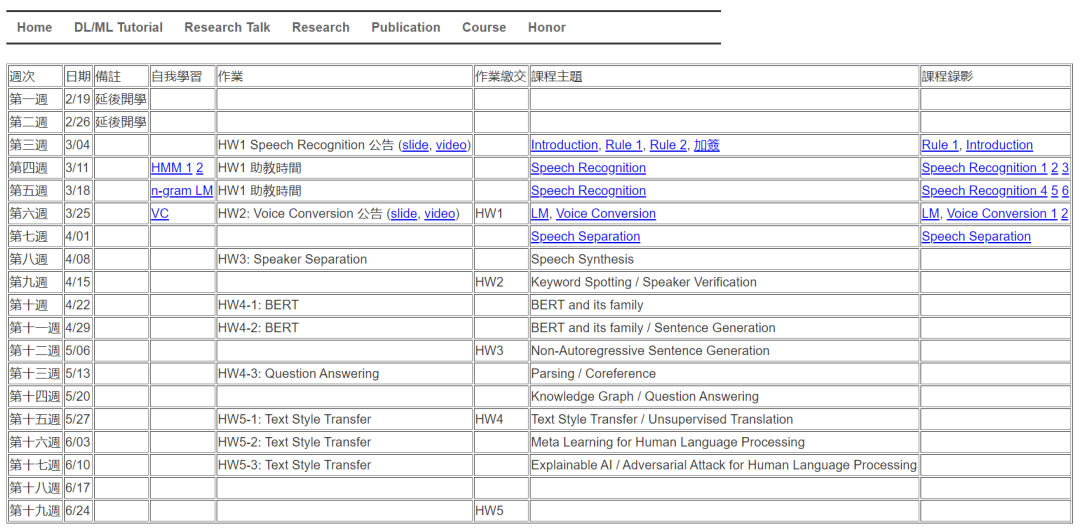Select the Speech Synthesis topic cell
The width and height of the screenshot is (1080, 531).
point(725,259)
